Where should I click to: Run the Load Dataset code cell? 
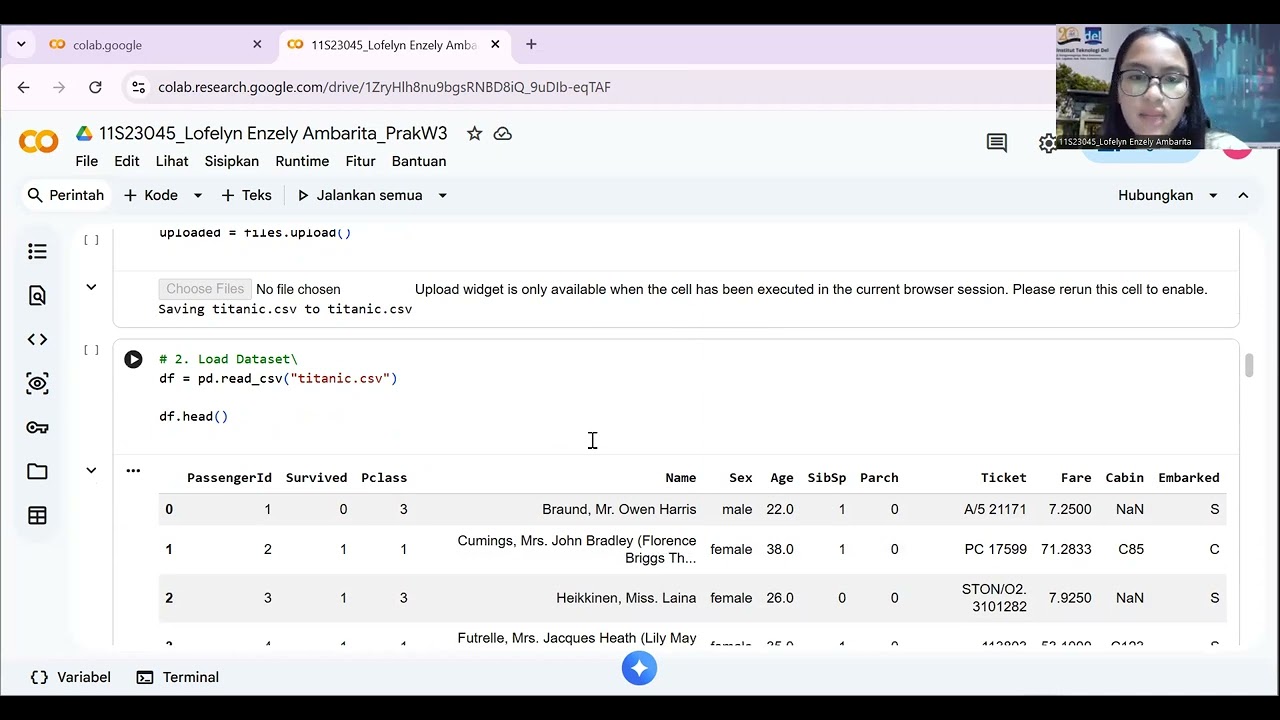[133, 359]
